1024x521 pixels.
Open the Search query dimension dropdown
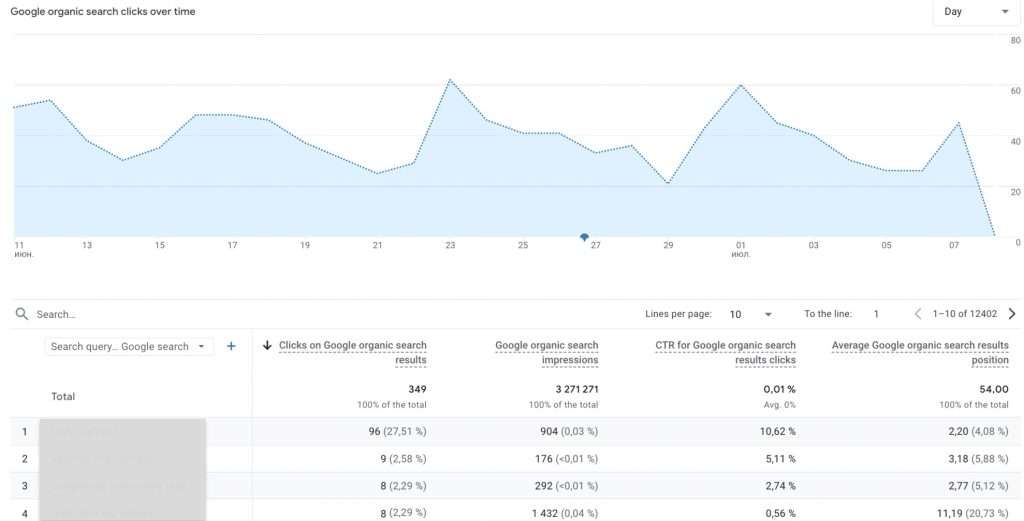(x=128, y=347)
